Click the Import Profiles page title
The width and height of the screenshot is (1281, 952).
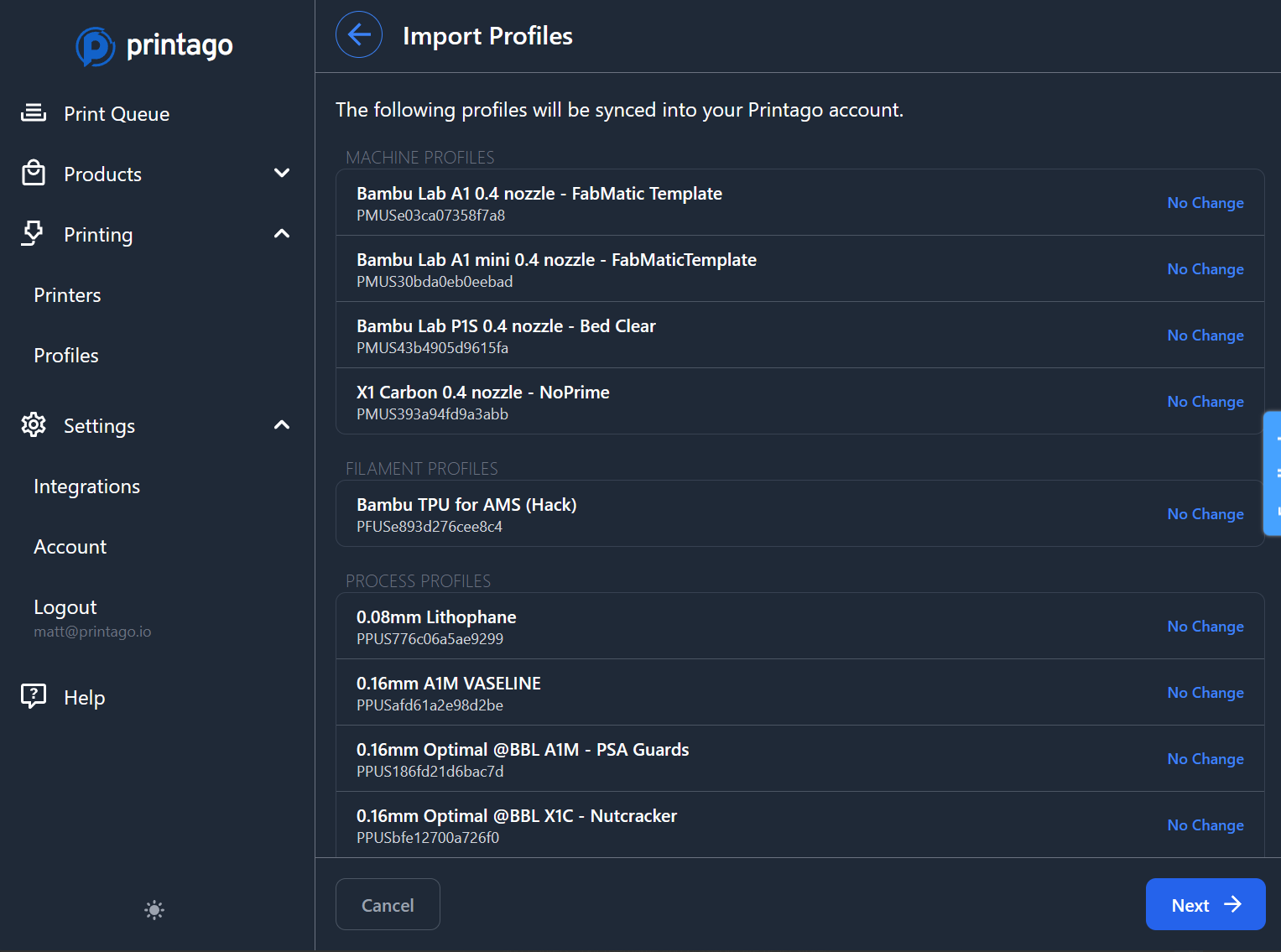click(x=487, y=36)
